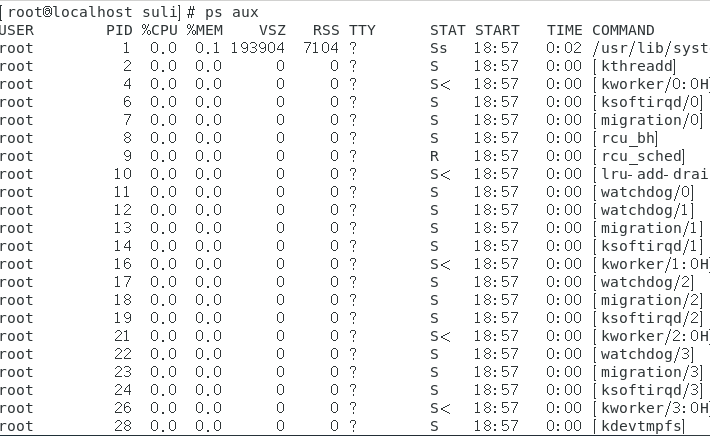Screen dimensions: 710x436
Task: Click the 'ps aux' command text
Action: (x=243, y=12)
